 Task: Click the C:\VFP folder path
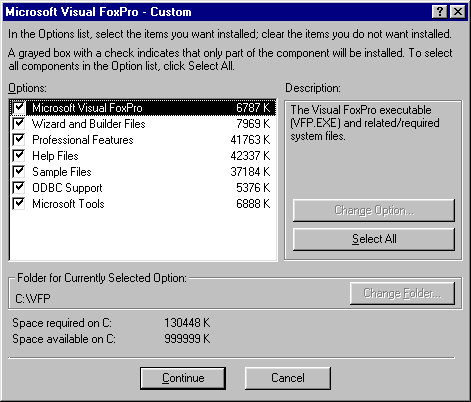(x=33, y=299)
